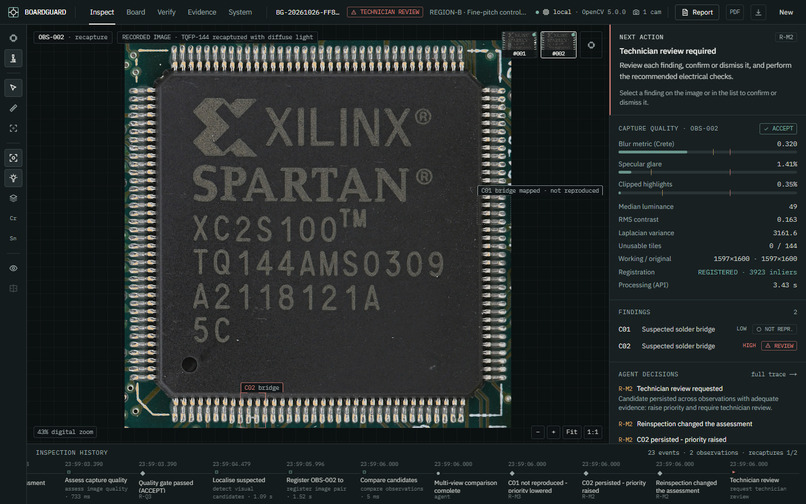Toggle the Sn channel button
The height and width of the screenshot is (504, 806).
pos(13,238)
